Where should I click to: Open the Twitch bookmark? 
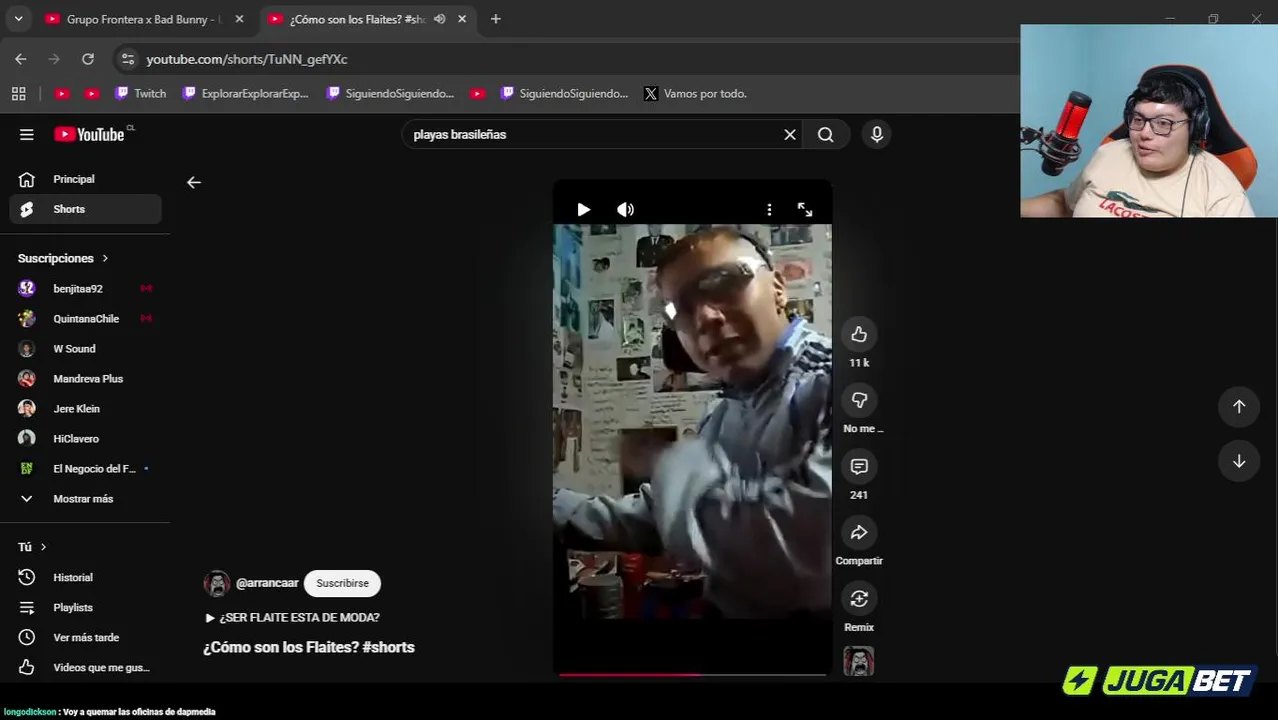pos(140,93)
